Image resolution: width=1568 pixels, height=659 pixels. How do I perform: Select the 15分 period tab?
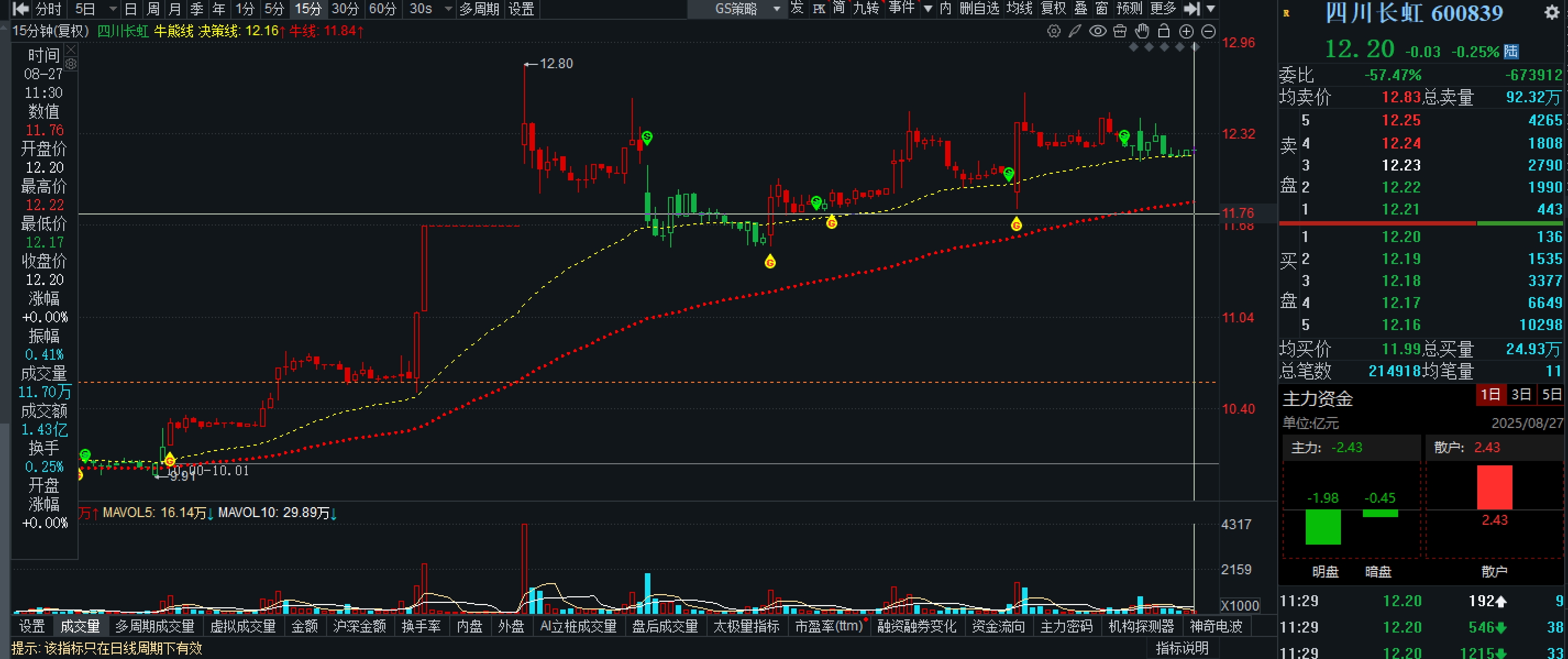[x=308, y=9]
